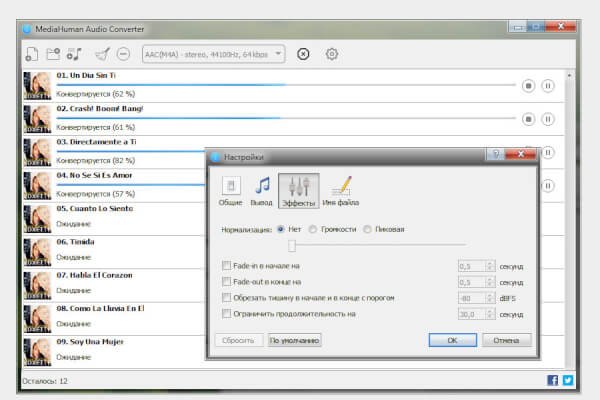Click the Fade-in seconds value field

pos(472,266)
